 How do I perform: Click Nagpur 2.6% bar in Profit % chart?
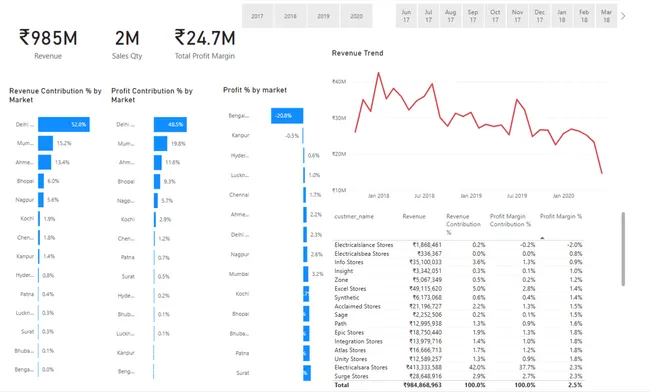pos(306,254)
